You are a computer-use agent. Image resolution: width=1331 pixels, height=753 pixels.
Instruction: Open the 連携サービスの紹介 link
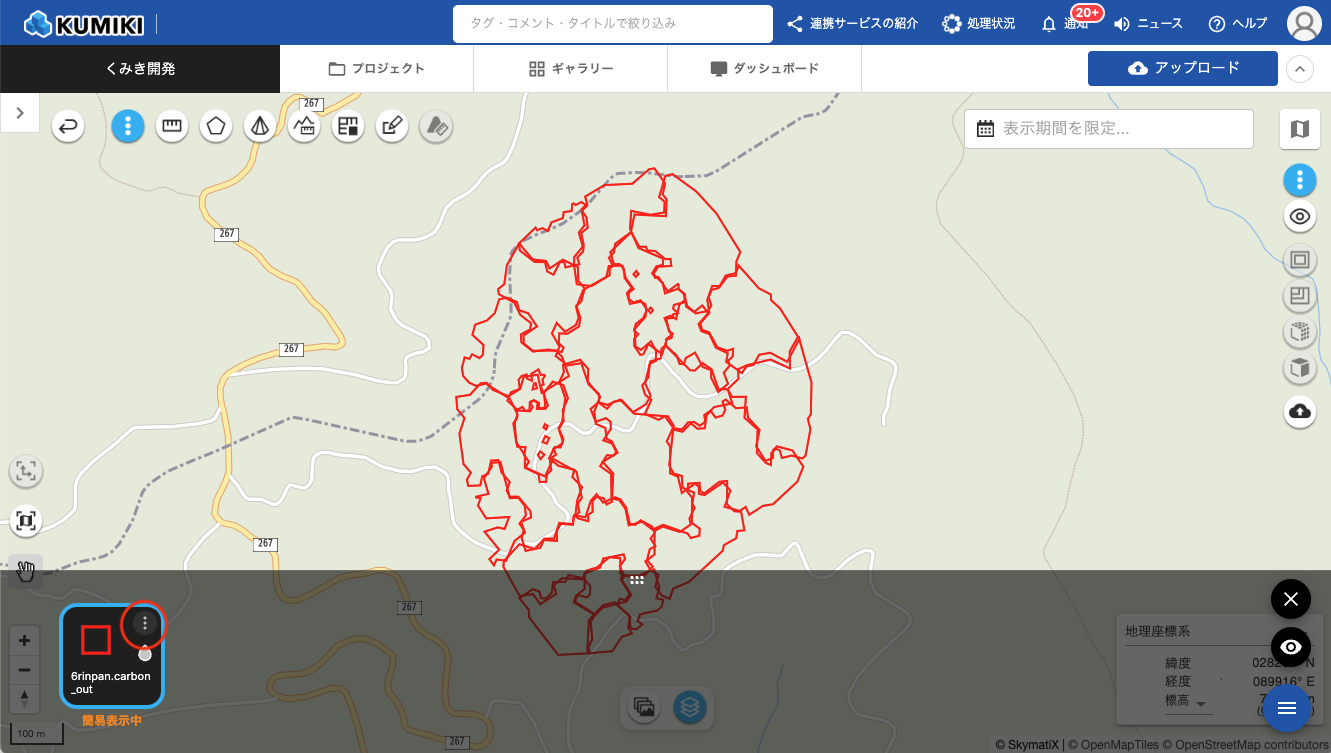[x=852, y=23]
